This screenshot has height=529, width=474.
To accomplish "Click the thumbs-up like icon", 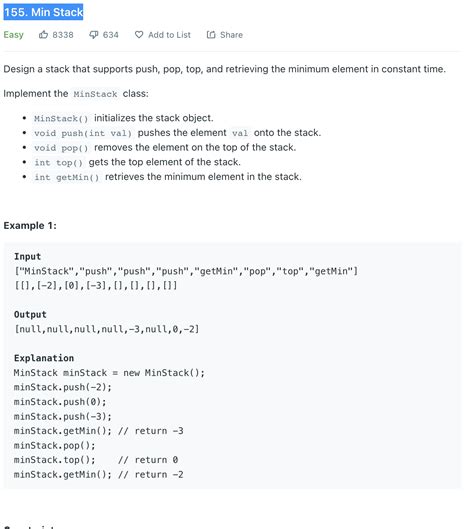I will pyautogui.click(x=43, y=34).
